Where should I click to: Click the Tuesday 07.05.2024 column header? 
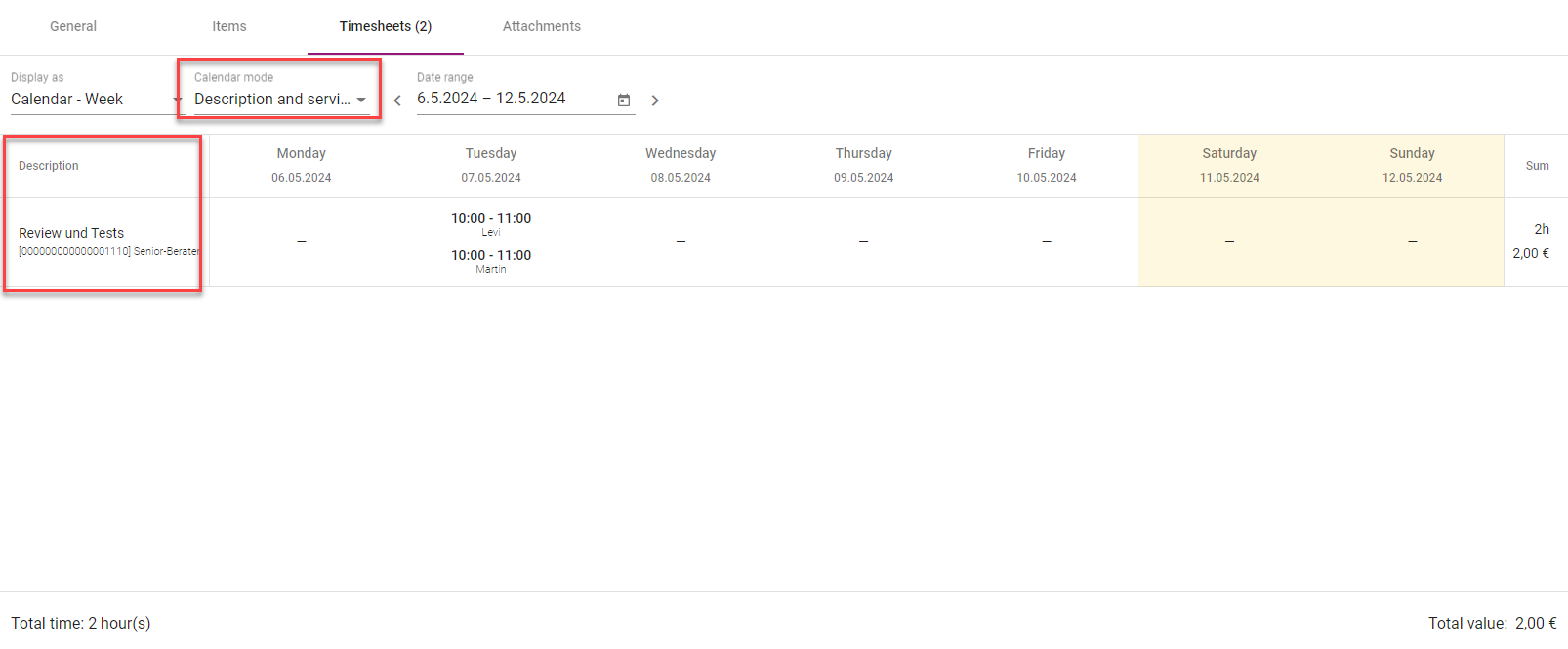click(491, 165)
